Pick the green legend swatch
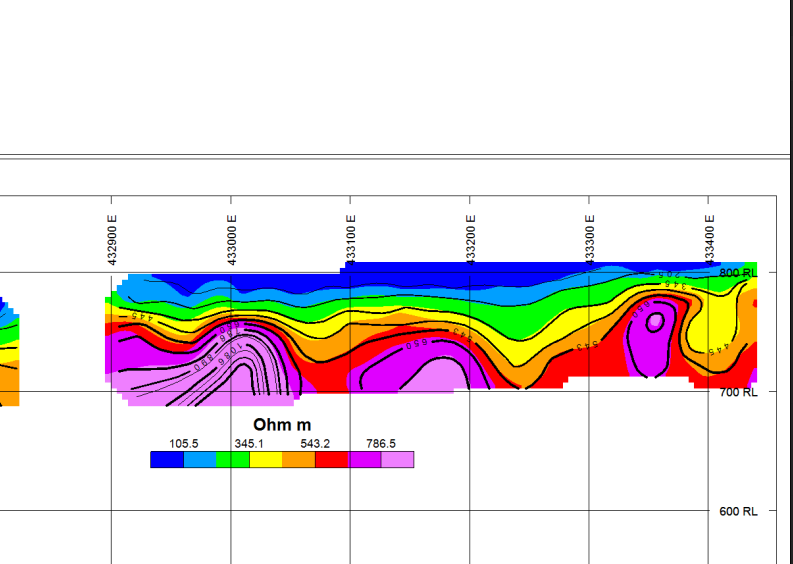 [233, 459]
